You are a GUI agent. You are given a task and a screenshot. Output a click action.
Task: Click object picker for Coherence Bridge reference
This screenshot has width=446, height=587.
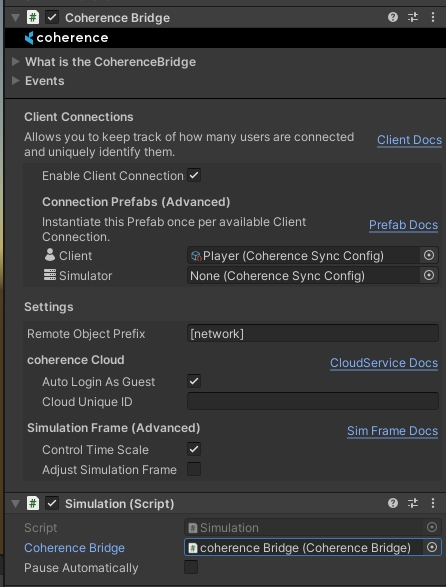(431, 547)
